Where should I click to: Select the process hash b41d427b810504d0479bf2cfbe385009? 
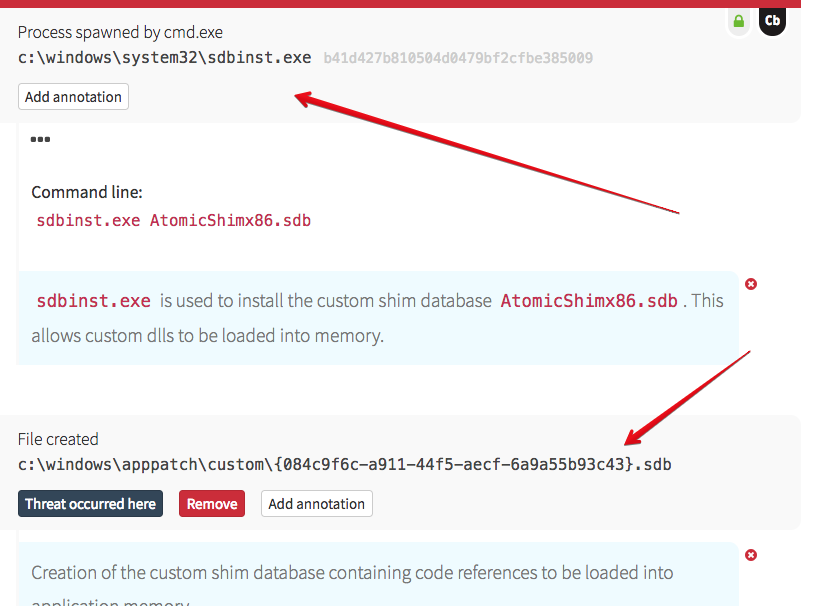458,58
